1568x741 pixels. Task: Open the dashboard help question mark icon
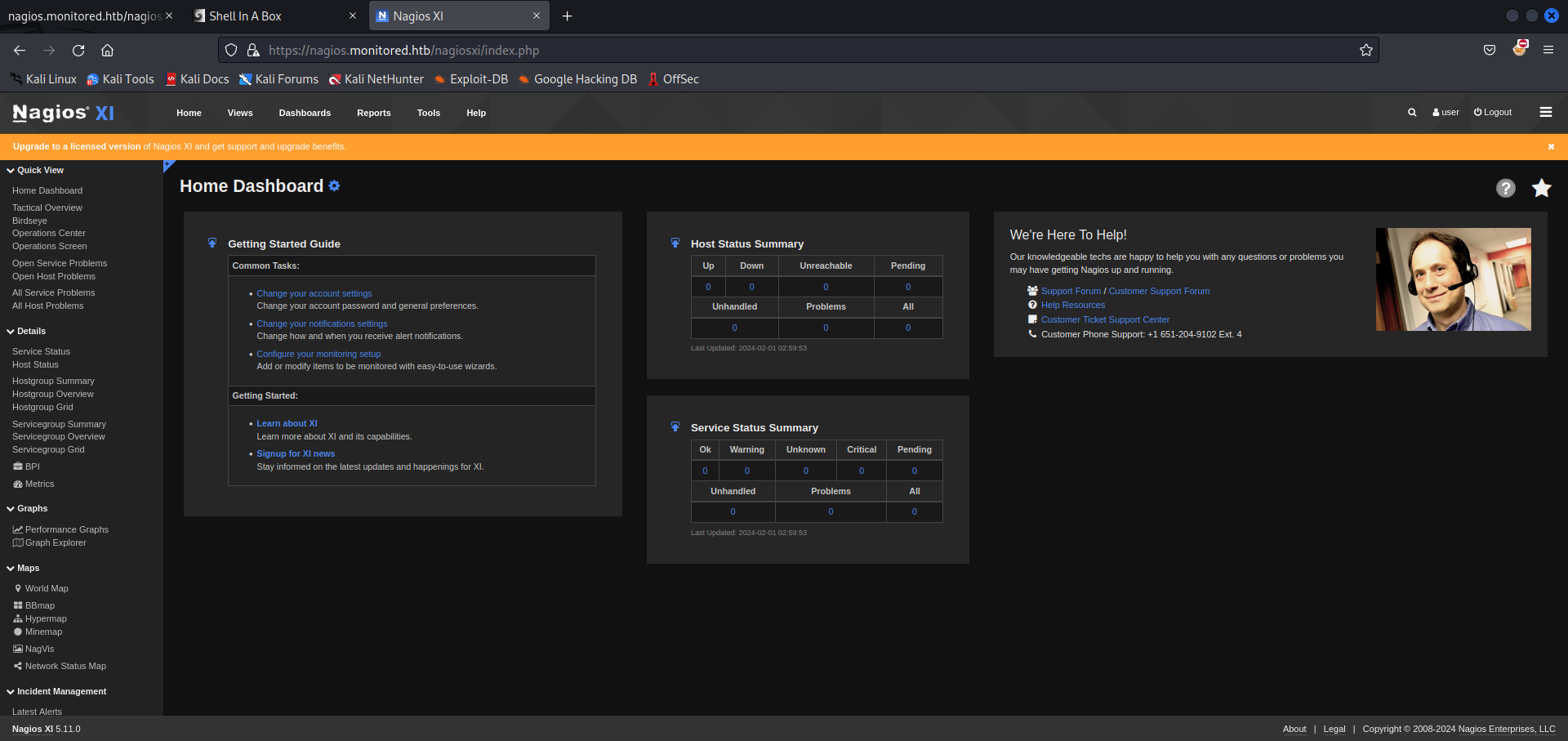(x=1506, y=188)
